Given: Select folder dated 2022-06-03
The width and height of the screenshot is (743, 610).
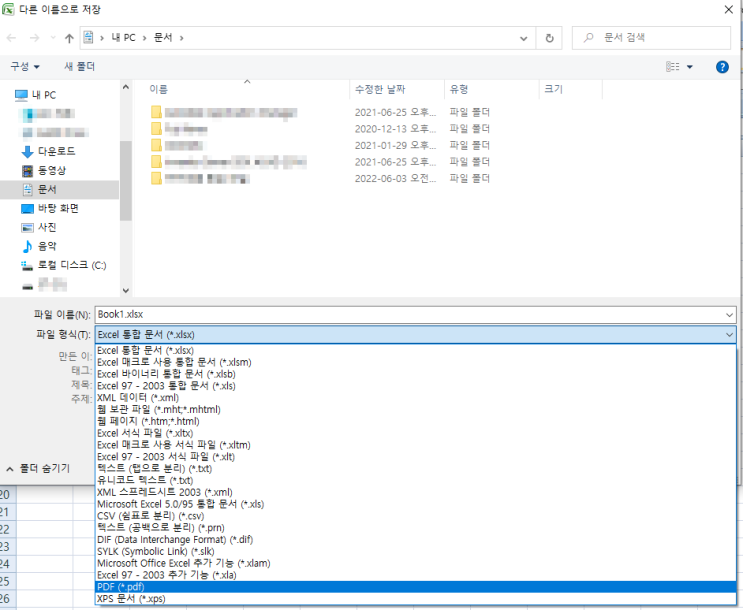Looking at the screenshot, I should coord(320,179).
